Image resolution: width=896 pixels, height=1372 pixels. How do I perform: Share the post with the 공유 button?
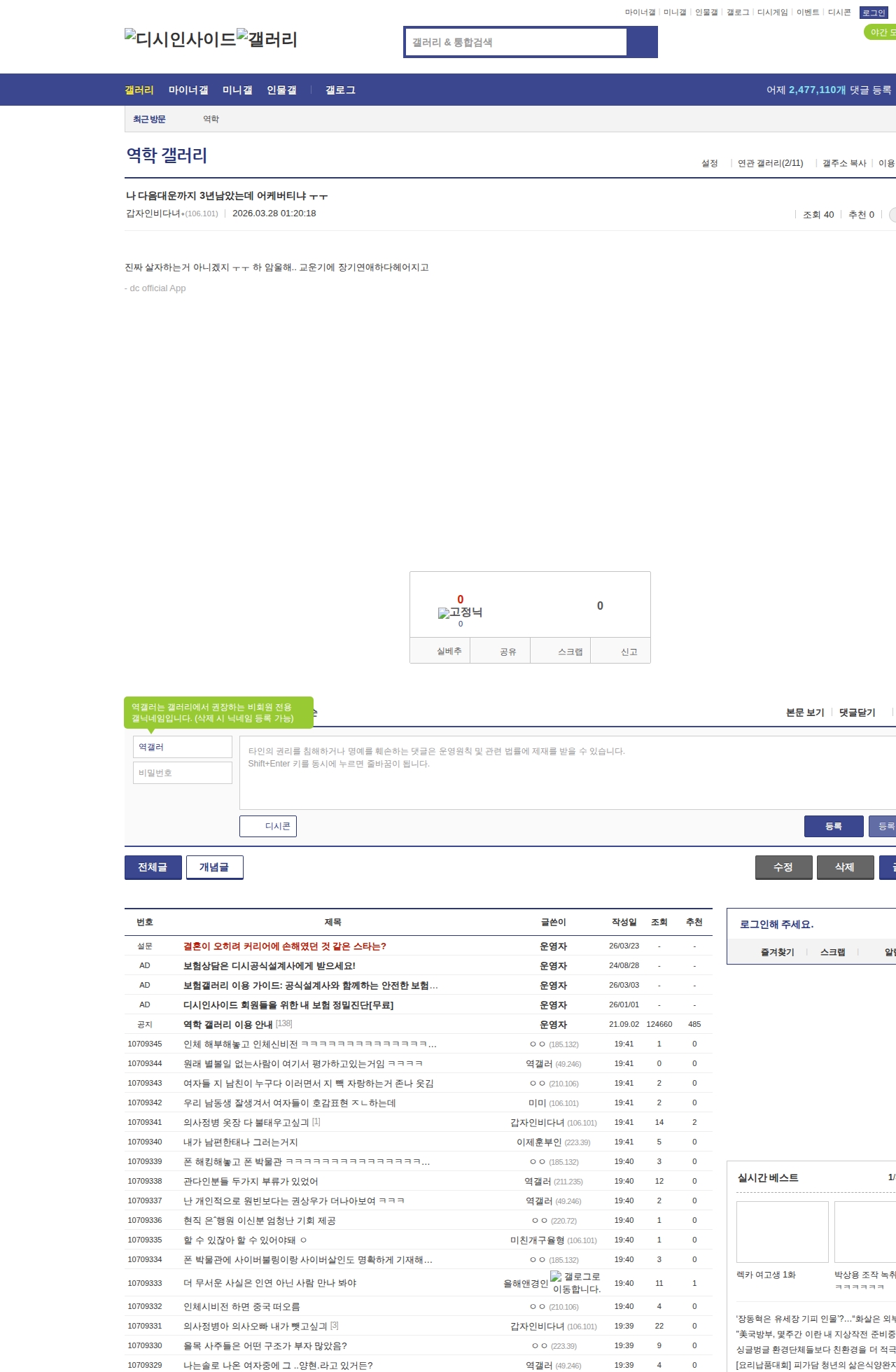[500, 651]
